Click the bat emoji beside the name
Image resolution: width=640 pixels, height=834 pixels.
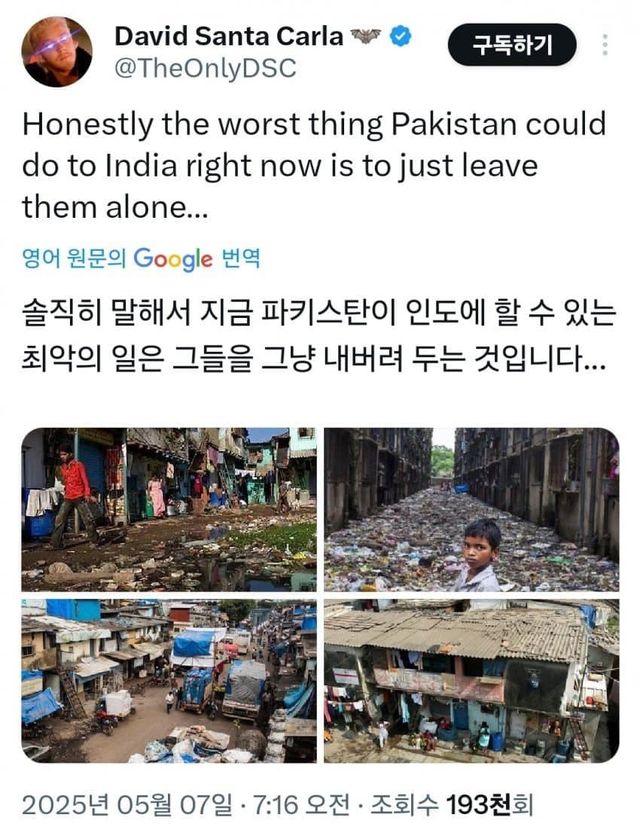pyautogui.click(x=366, y=36)
